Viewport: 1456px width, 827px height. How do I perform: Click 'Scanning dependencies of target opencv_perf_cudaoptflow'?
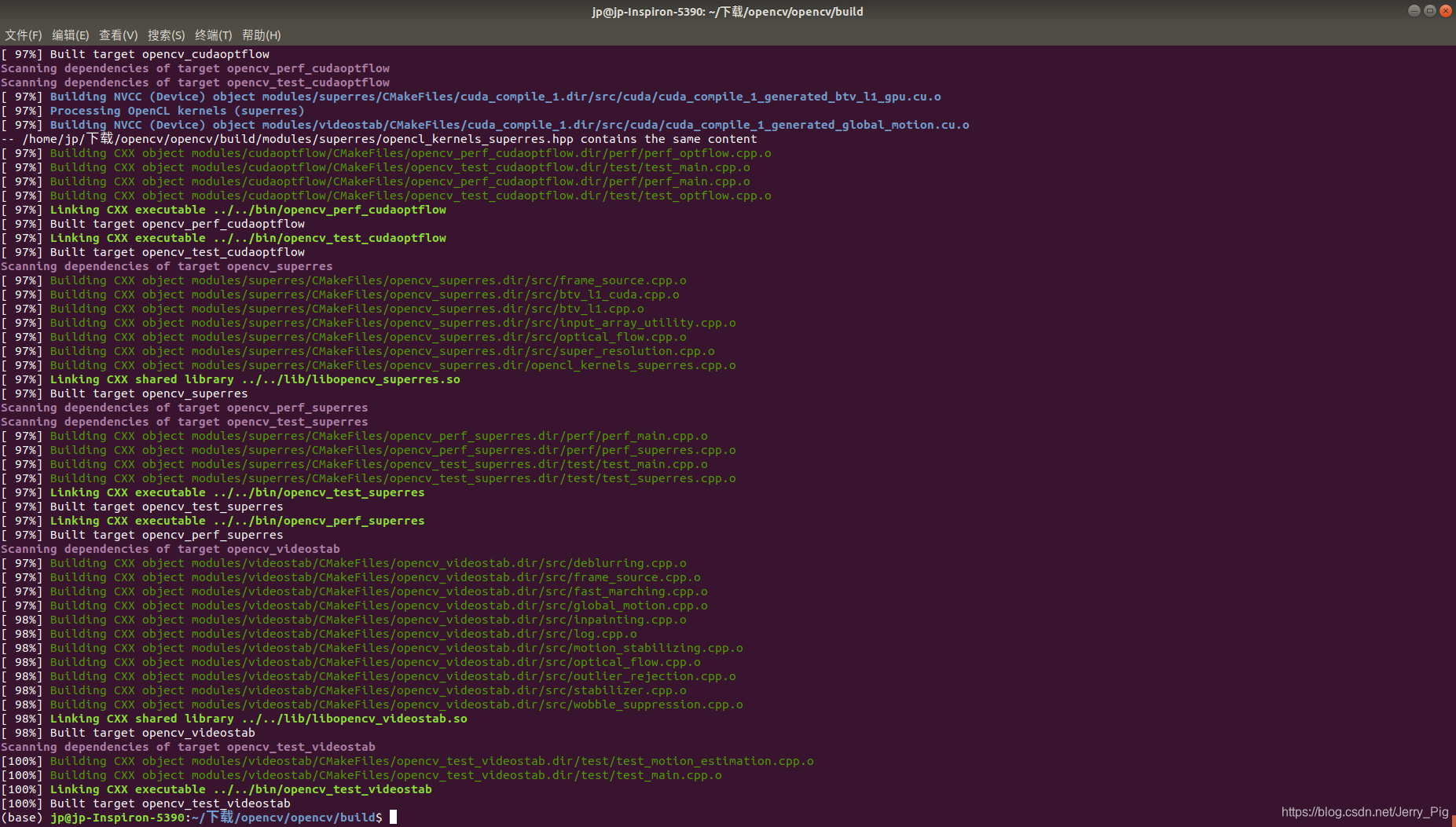pyautogui.click(x=195, y=68)
